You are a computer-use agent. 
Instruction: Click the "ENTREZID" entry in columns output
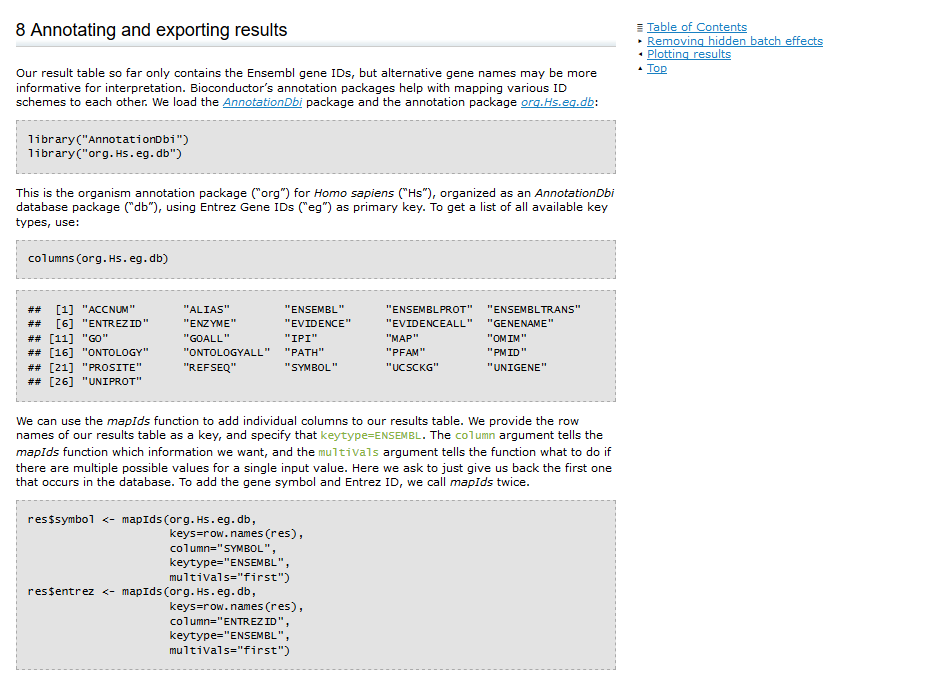(115, 324)
